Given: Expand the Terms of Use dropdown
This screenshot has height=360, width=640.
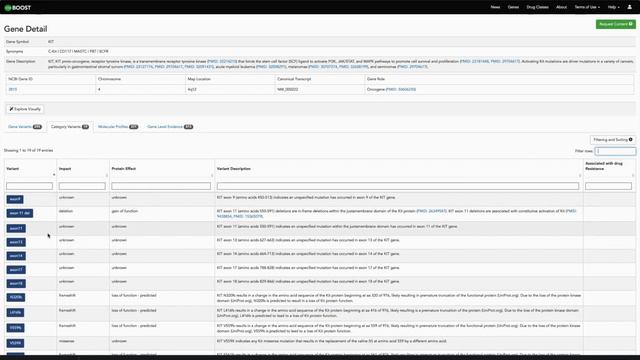Looking at the screenshot, I should click(587, 7).
